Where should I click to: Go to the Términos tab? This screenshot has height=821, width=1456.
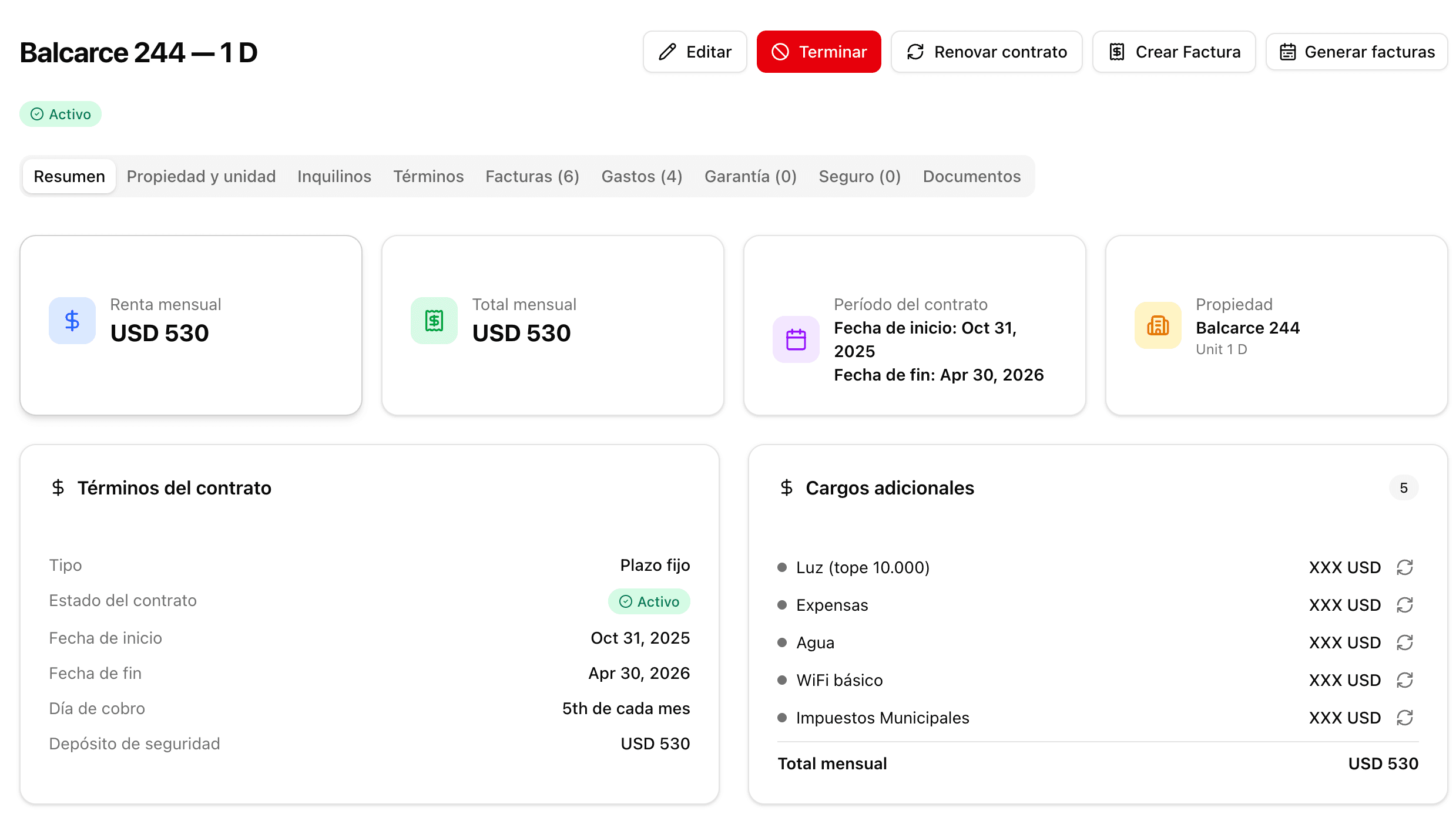coord(428,176)
